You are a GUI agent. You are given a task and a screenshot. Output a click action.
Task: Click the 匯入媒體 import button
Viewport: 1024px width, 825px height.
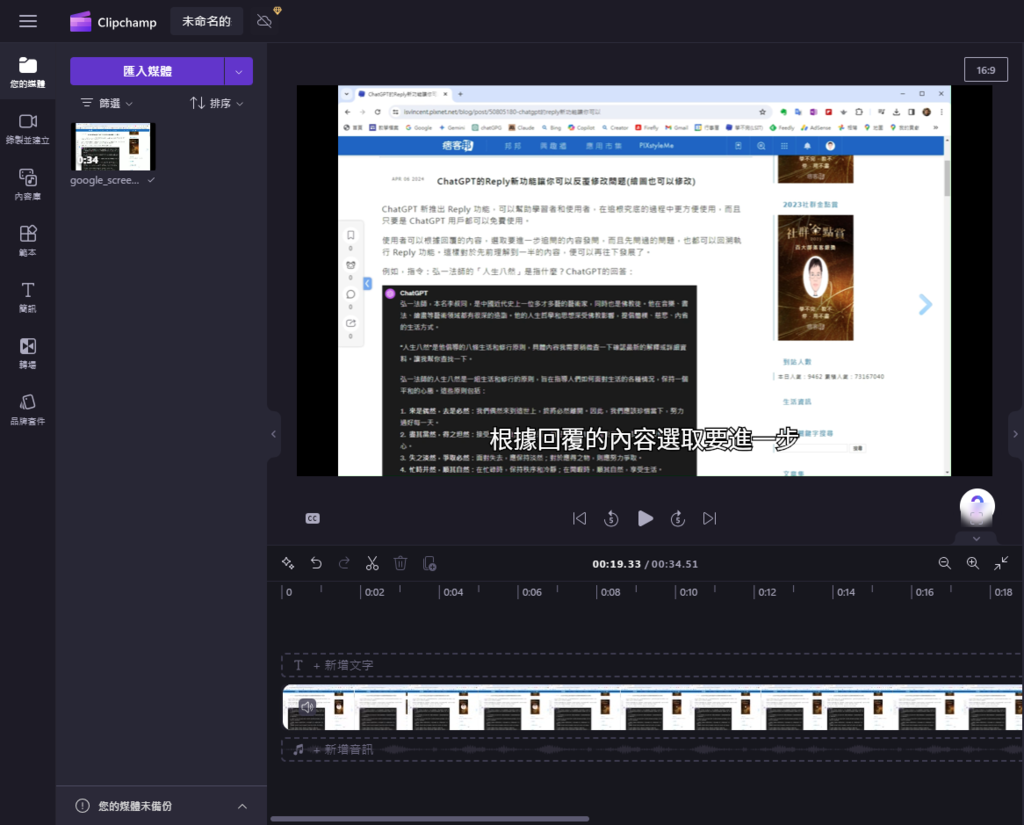coord(146,71)
